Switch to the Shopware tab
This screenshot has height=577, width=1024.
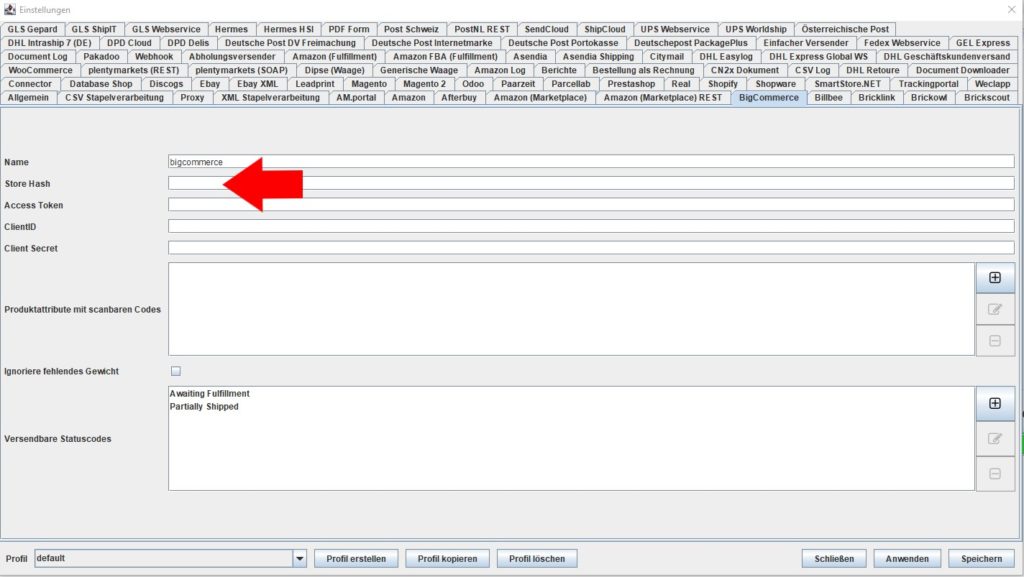coord(776,84)
